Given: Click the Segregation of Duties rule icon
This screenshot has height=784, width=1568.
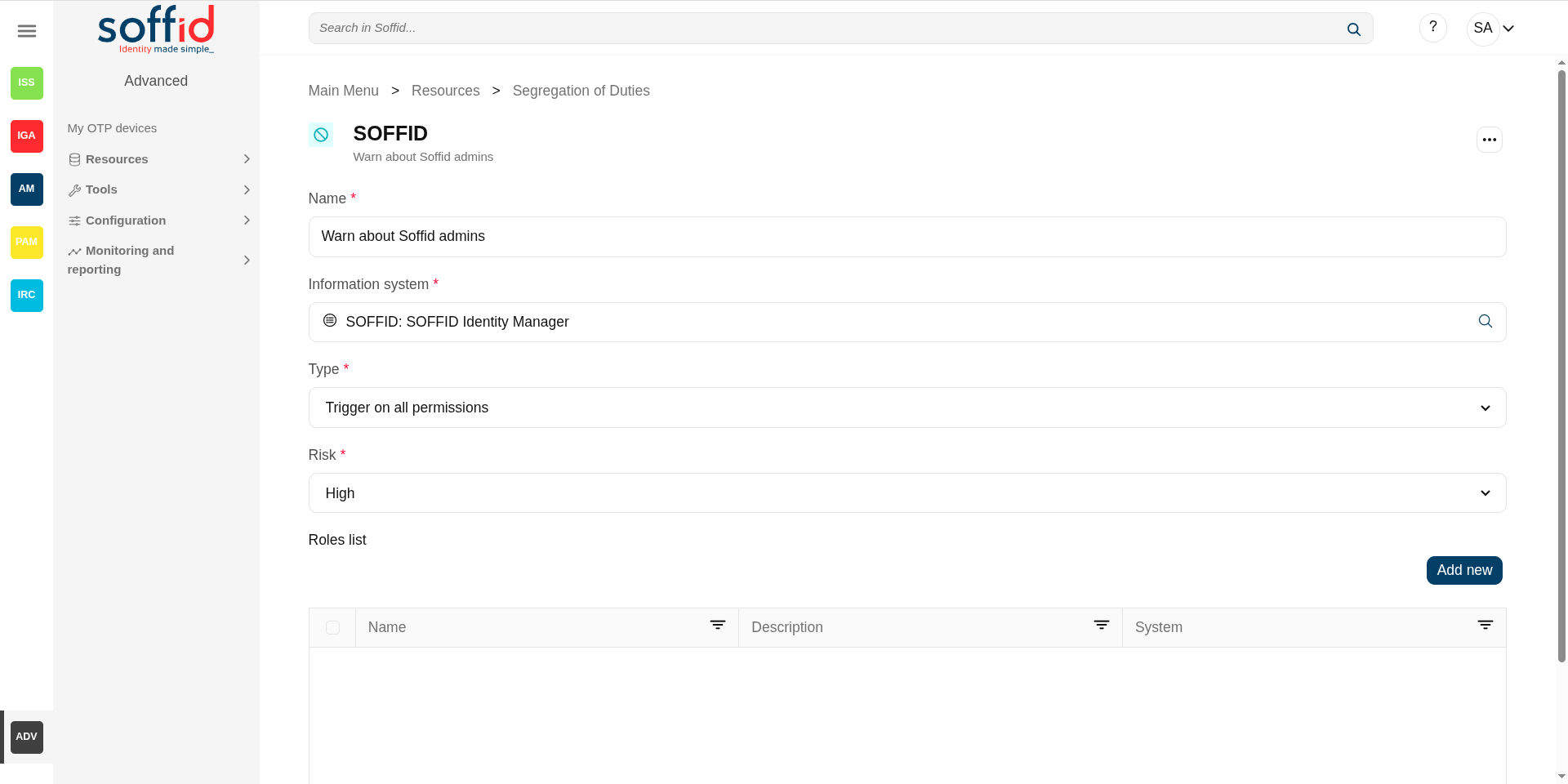Looking at the screenshot, I should click(321, 135).
